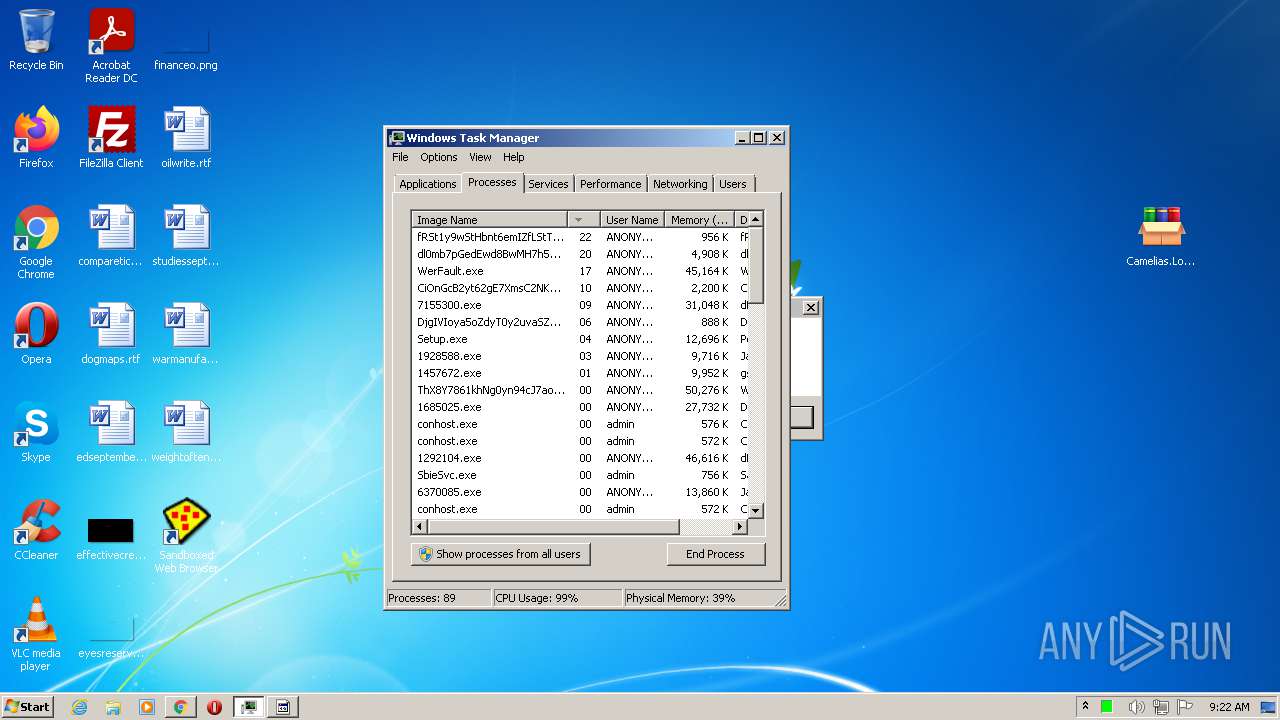Launch Firefox from the desktop
Image resolution: width=1280 pixels, height=720 pixels.
click(36, 138)
